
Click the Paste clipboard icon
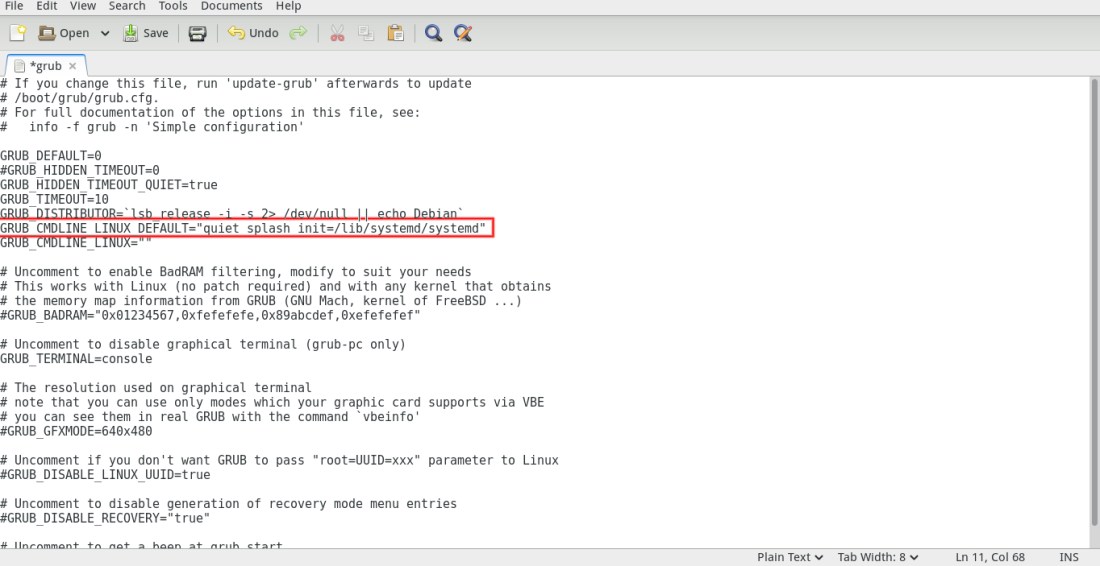[x=396, y=33]
